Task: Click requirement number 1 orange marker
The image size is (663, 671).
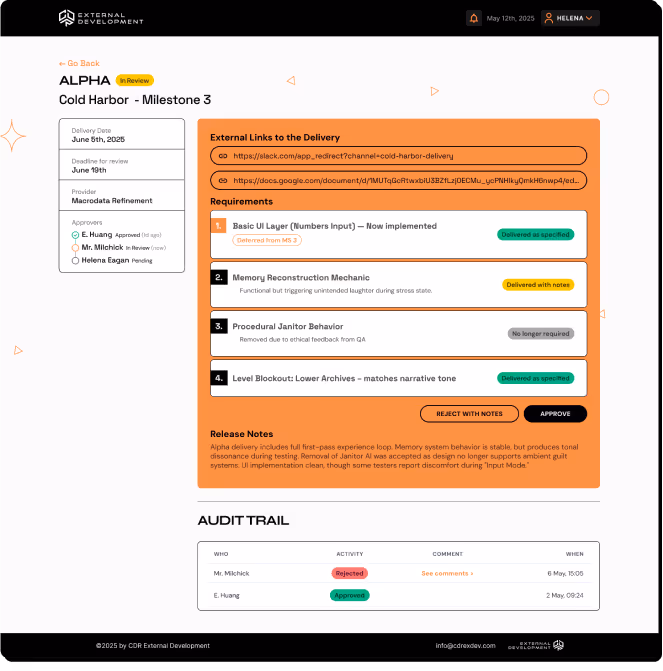Action: pyautogui.click(x=219, y=226)
